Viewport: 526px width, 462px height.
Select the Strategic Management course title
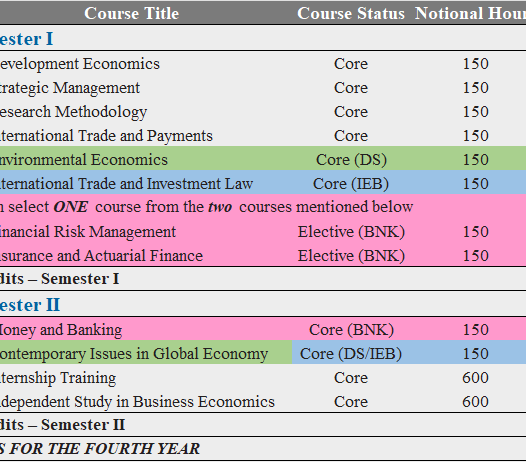[69, 88]
